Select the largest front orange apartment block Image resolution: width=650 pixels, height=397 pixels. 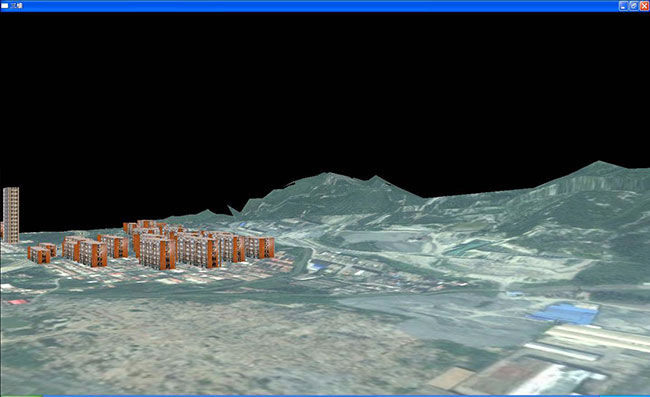click(158, 252)
